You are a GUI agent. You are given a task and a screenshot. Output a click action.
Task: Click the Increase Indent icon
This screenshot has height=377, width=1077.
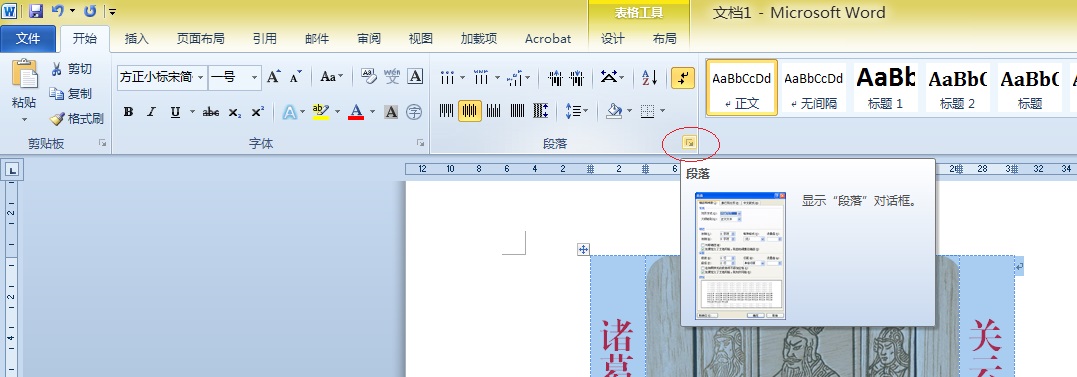pos(576,78)
